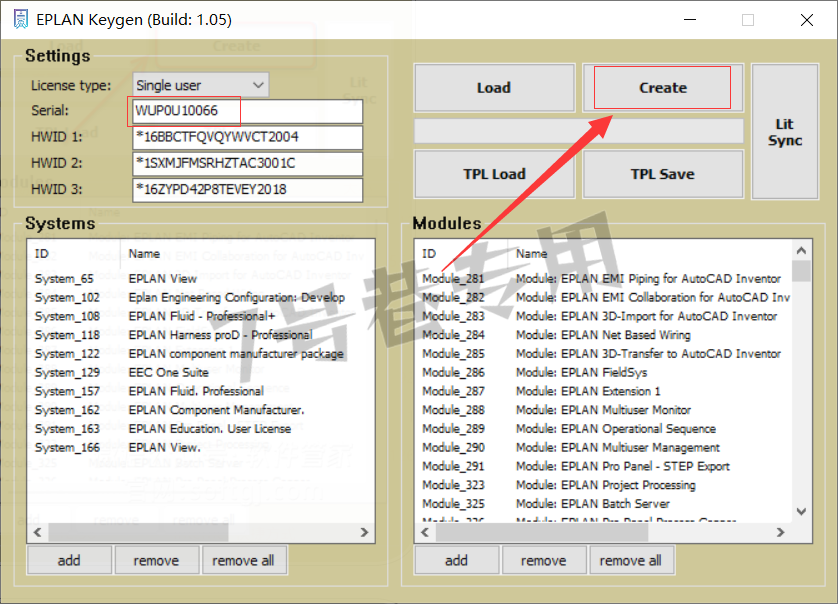Click Modules list left scroll arrow
Image resolution: width=838 pixels, height=604 pixels.
425,532
